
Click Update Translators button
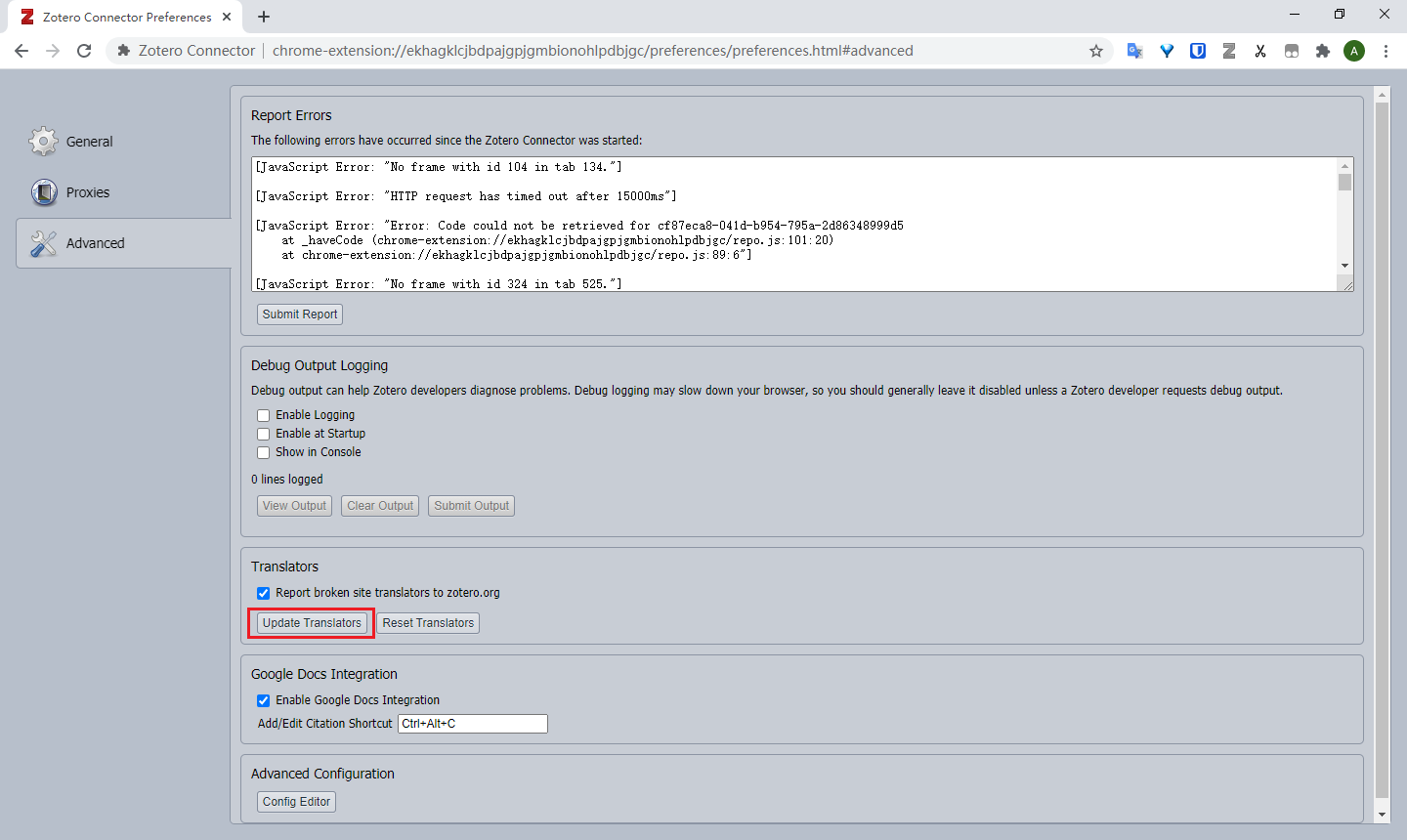pyautogui.click(x=312, y=623)
